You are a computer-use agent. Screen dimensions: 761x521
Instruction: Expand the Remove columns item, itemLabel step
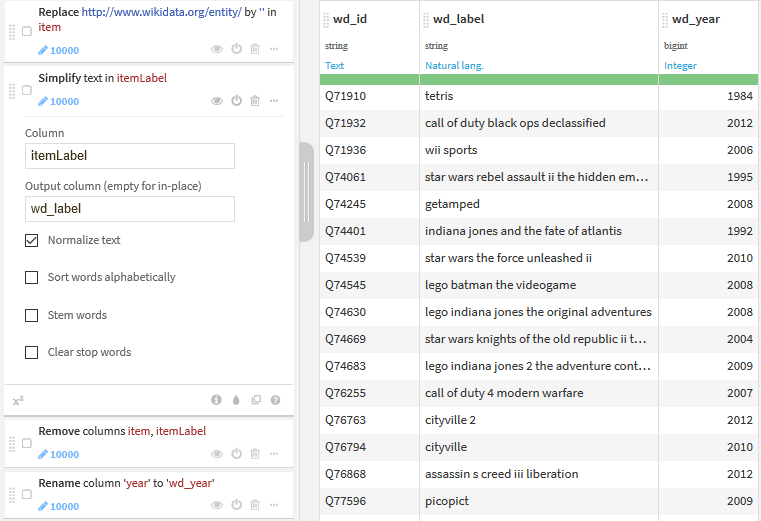[x=122, y=431]
